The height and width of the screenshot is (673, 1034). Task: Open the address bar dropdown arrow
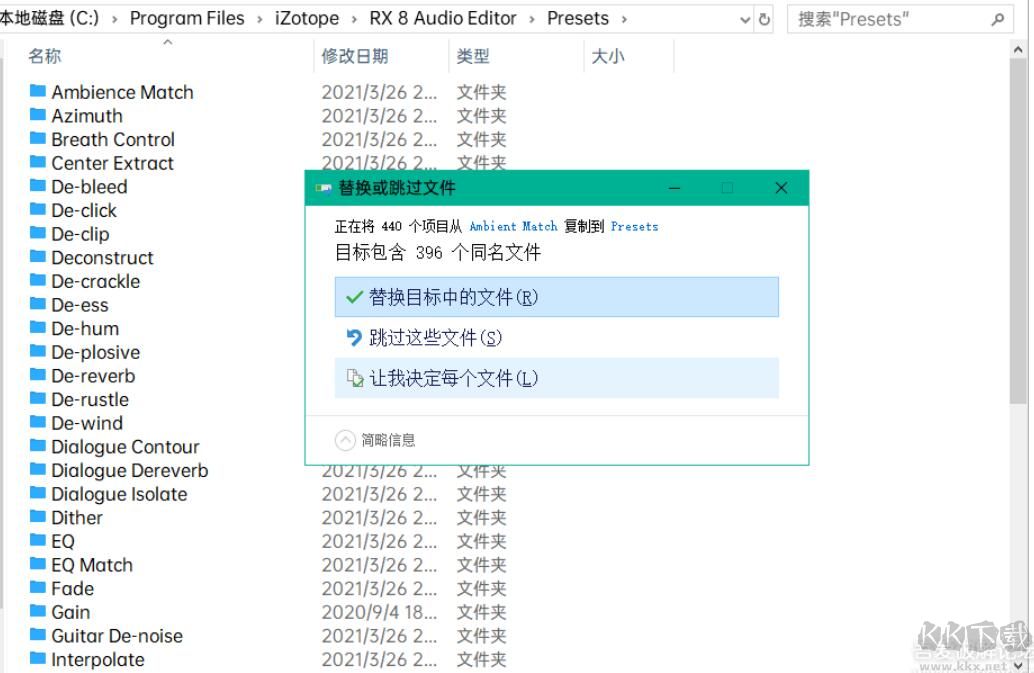coord(744,19)
